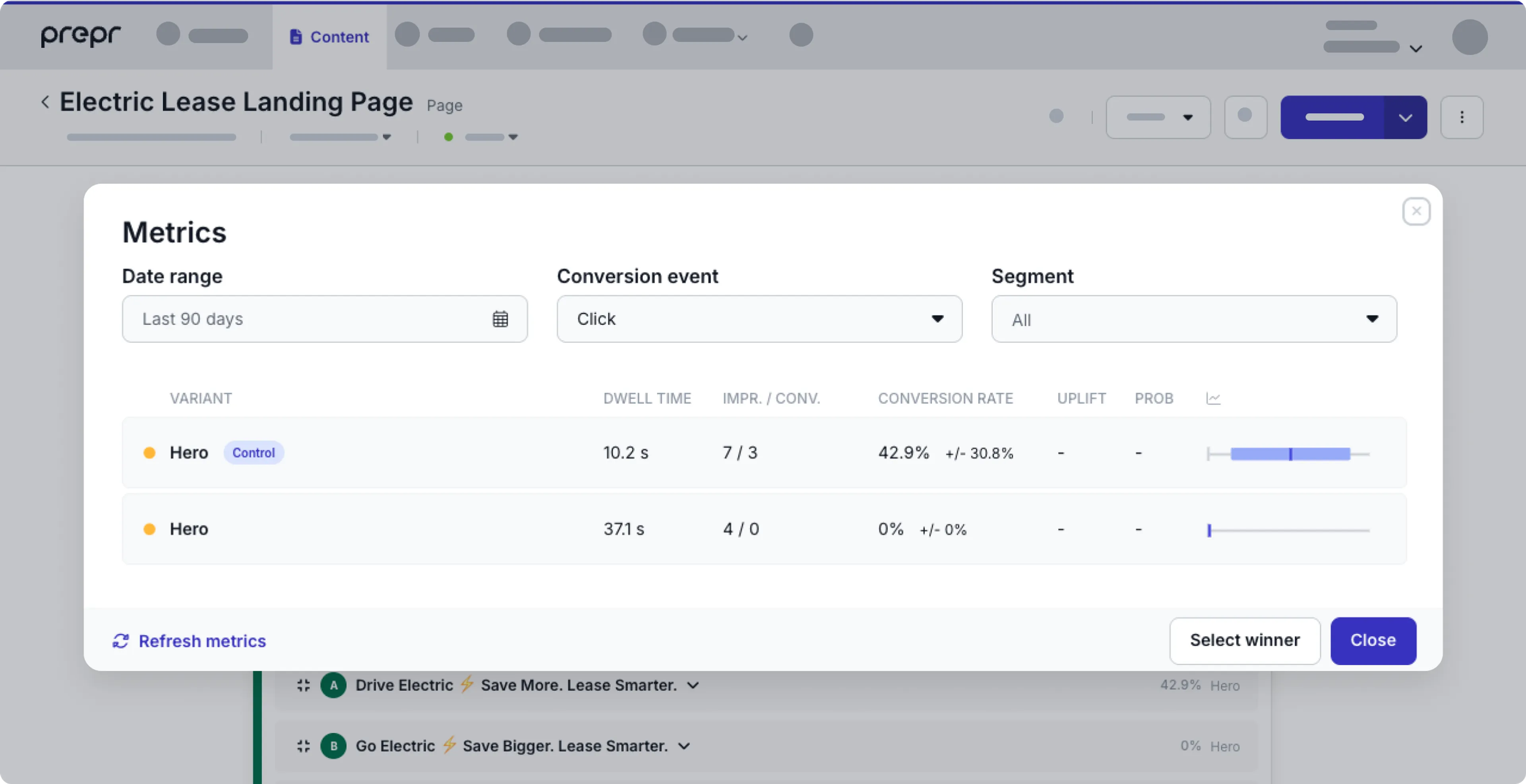Click the Last 90 days date field

click(x=325, y=319)
